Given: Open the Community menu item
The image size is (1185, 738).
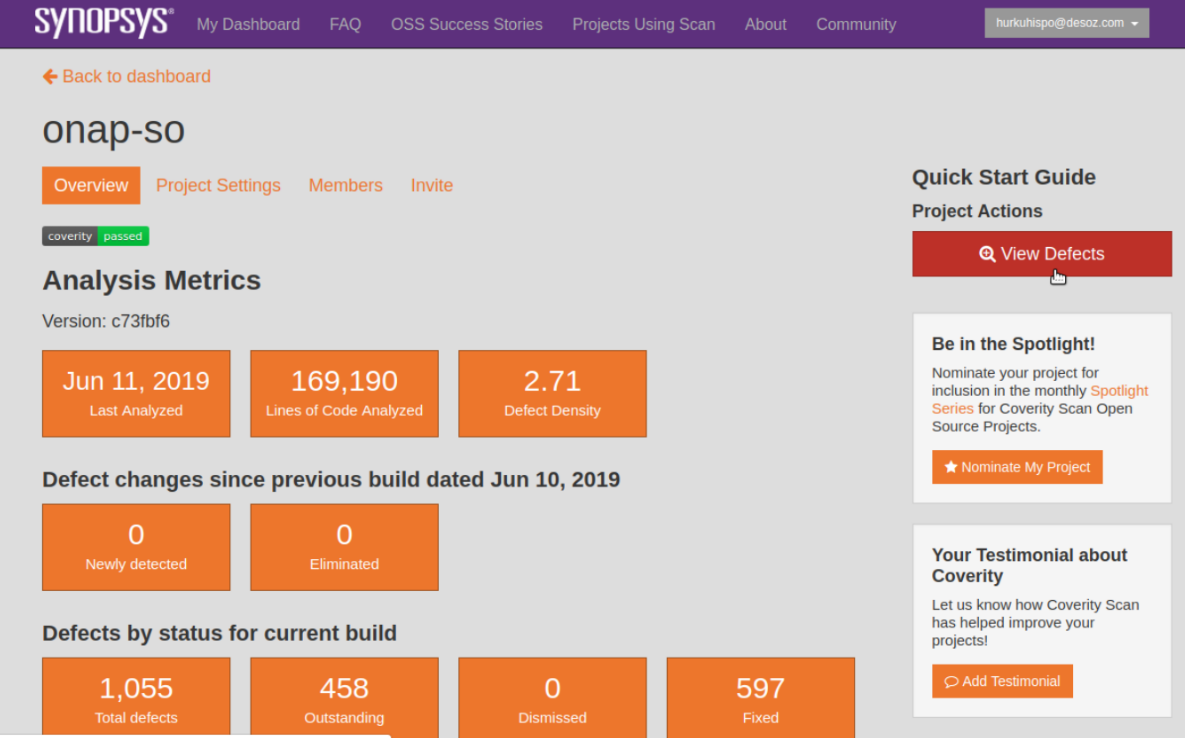Looking at the screenshot, I should click(x=855, y=24).
